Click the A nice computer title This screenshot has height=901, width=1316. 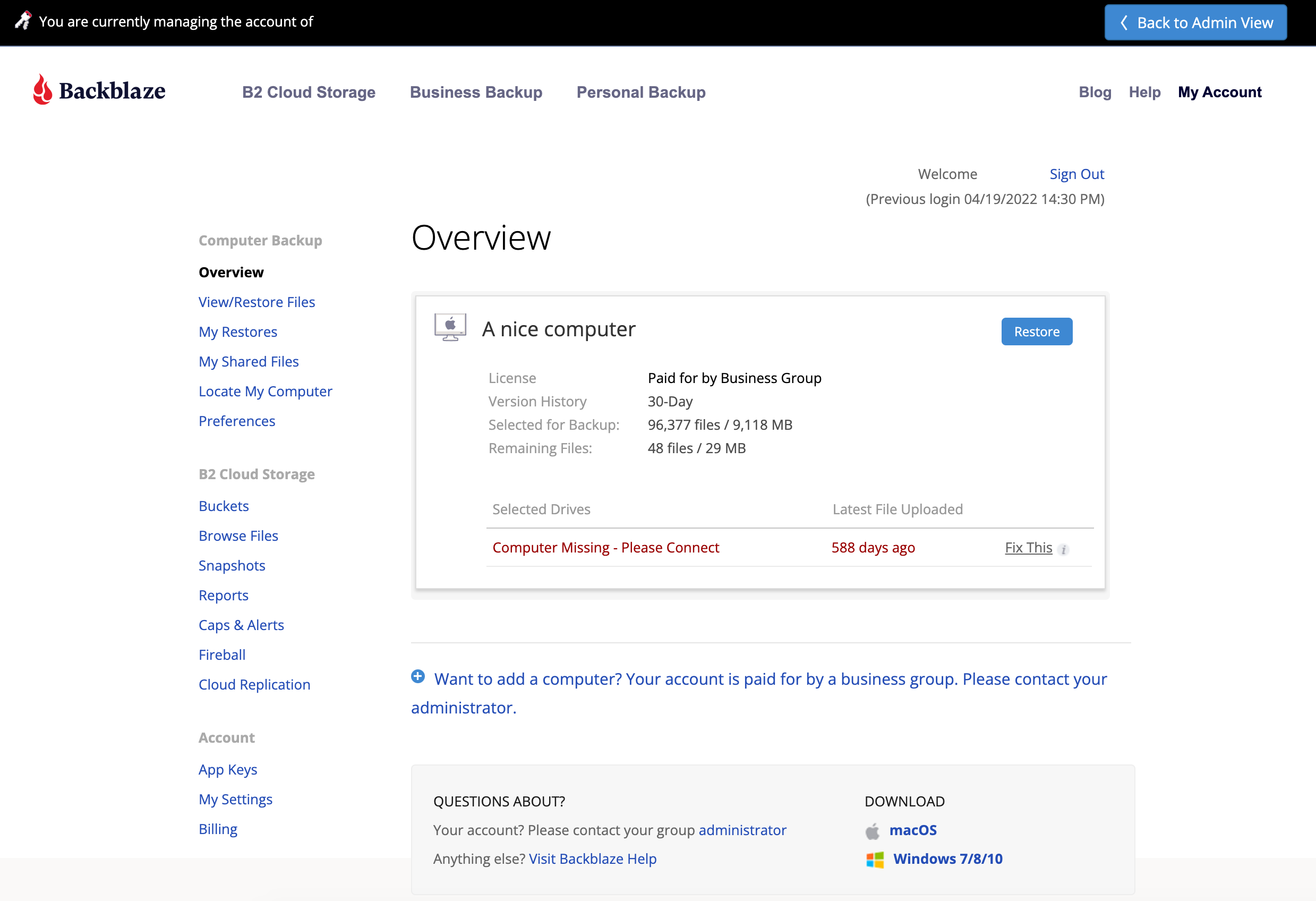(x=558, y=329)
